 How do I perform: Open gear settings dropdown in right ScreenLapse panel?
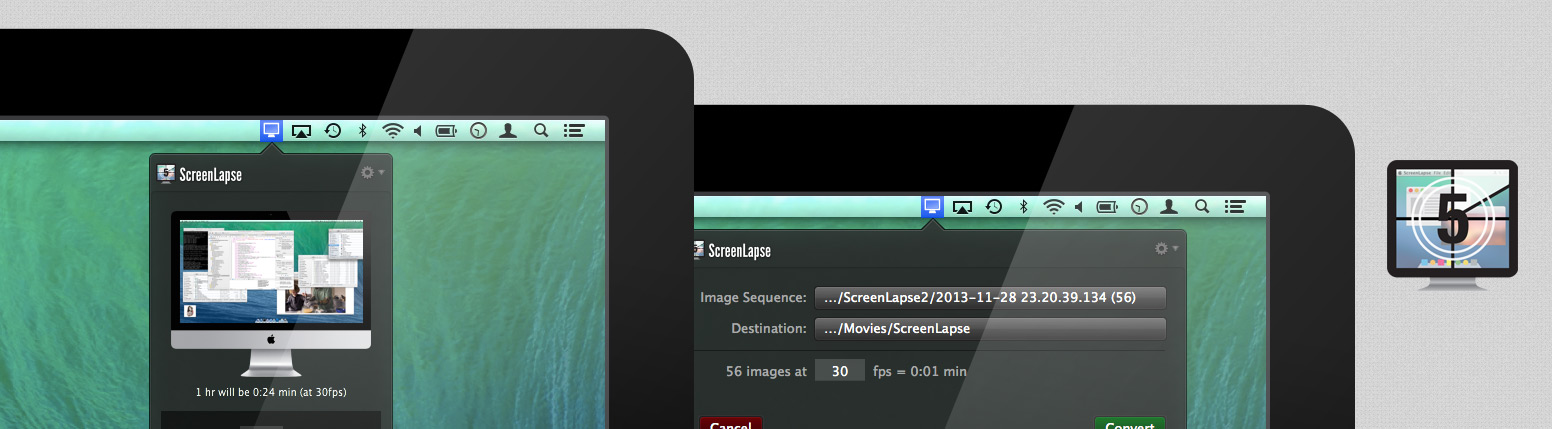(x=1166, y=248)
